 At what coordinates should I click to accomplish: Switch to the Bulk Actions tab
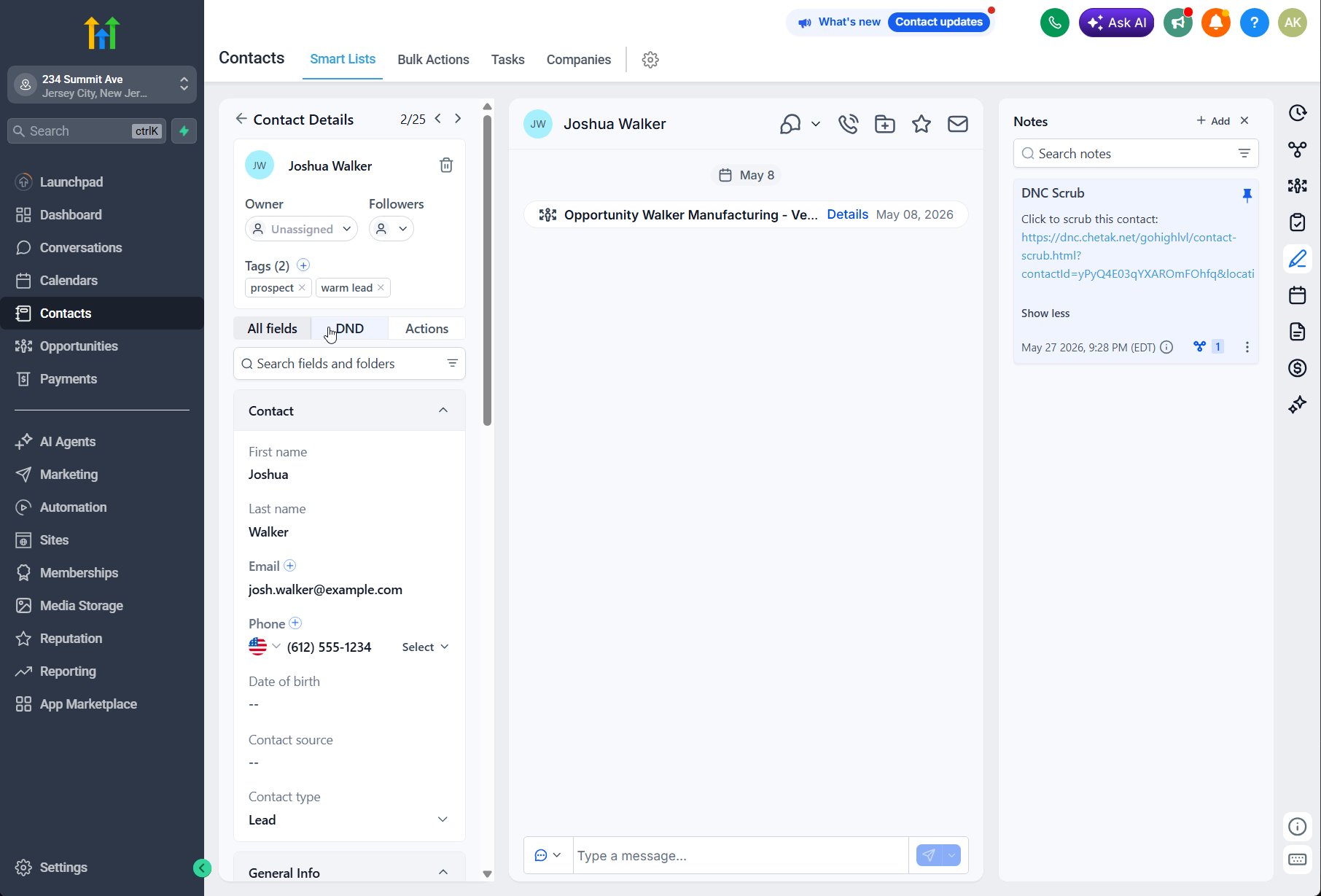pyautogui.click(x=433, y=60)
